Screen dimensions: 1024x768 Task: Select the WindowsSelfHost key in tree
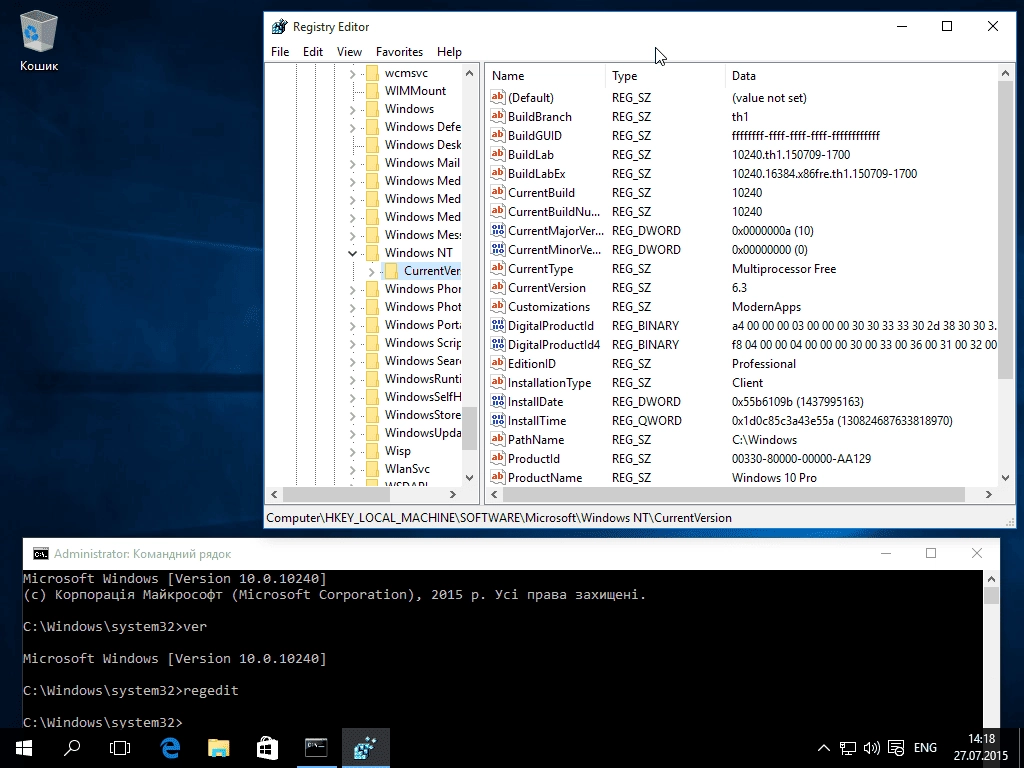pyautogui.click(x=423, y=396)
